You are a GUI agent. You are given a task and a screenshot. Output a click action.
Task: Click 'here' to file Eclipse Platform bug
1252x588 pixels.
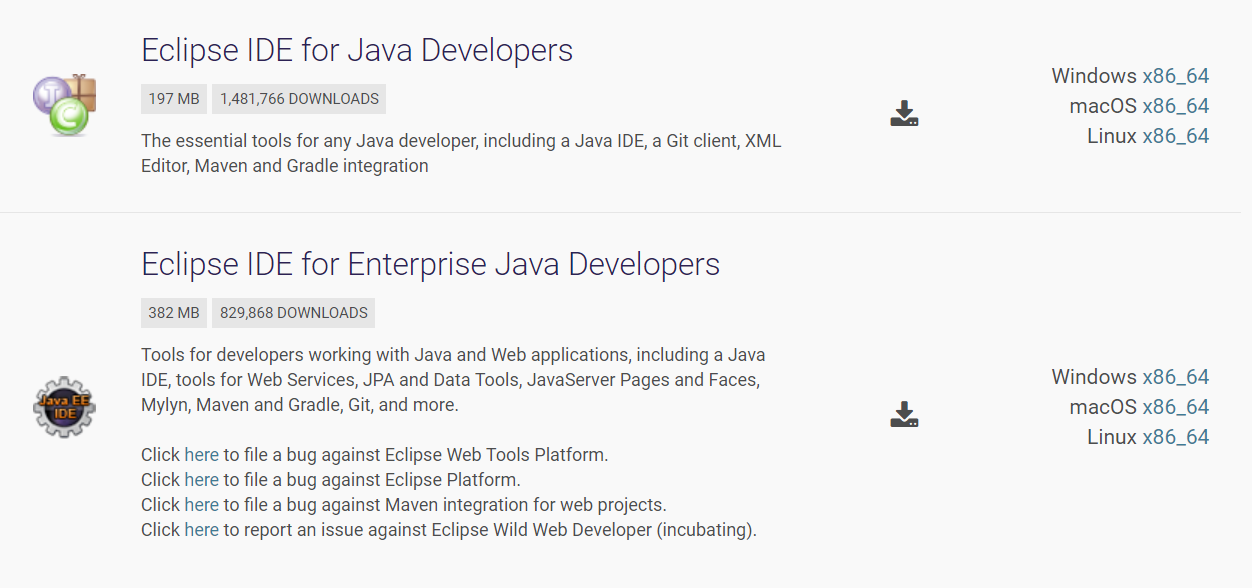coord(201,480)
